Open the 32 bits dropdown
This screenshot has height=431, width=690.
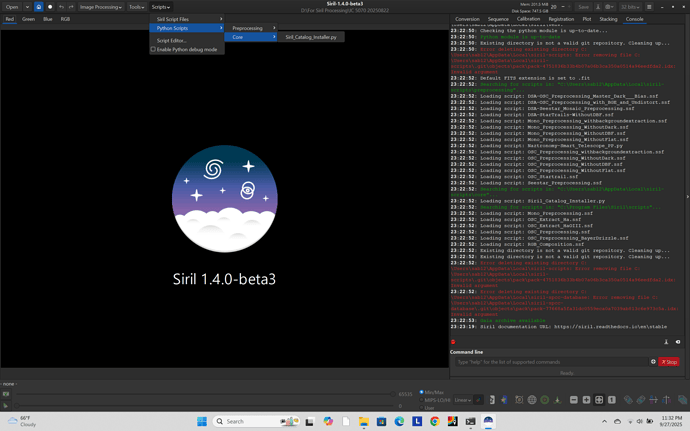click(x=630, y=7)
